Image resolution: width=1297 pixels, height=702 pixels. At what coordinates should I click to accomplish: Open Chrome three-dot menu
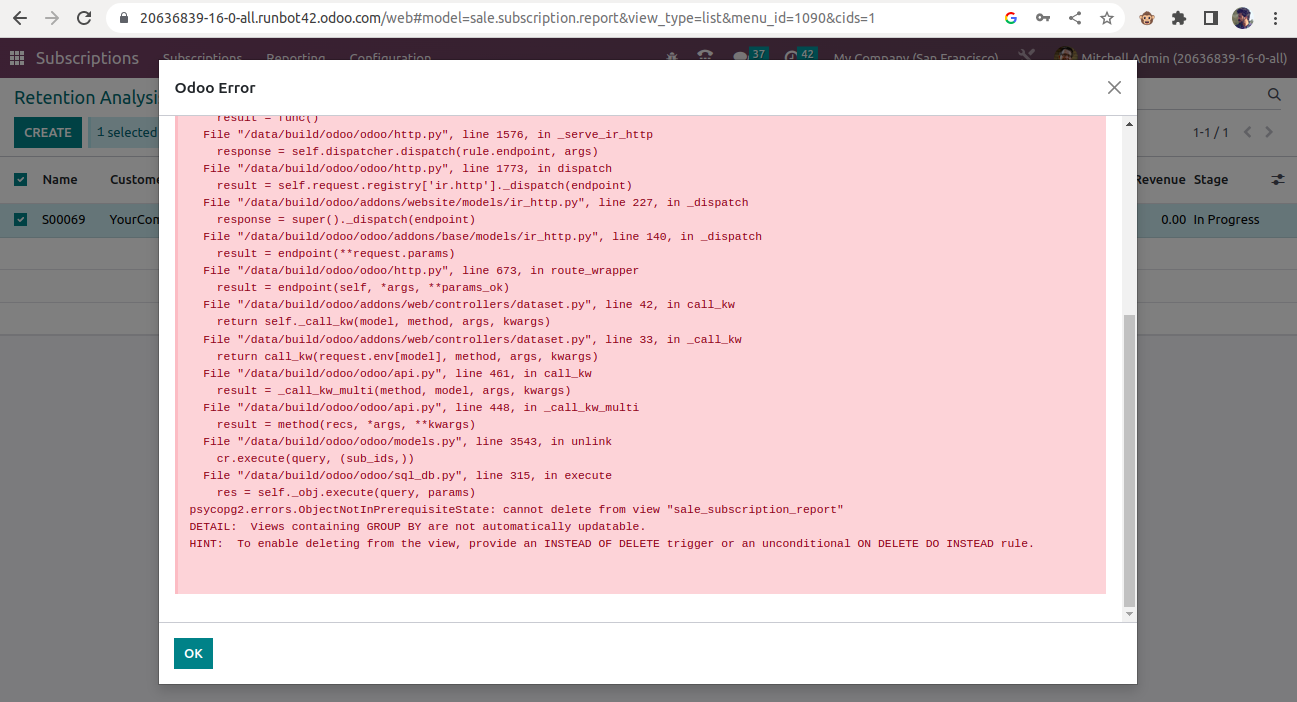coord(1275,18)
